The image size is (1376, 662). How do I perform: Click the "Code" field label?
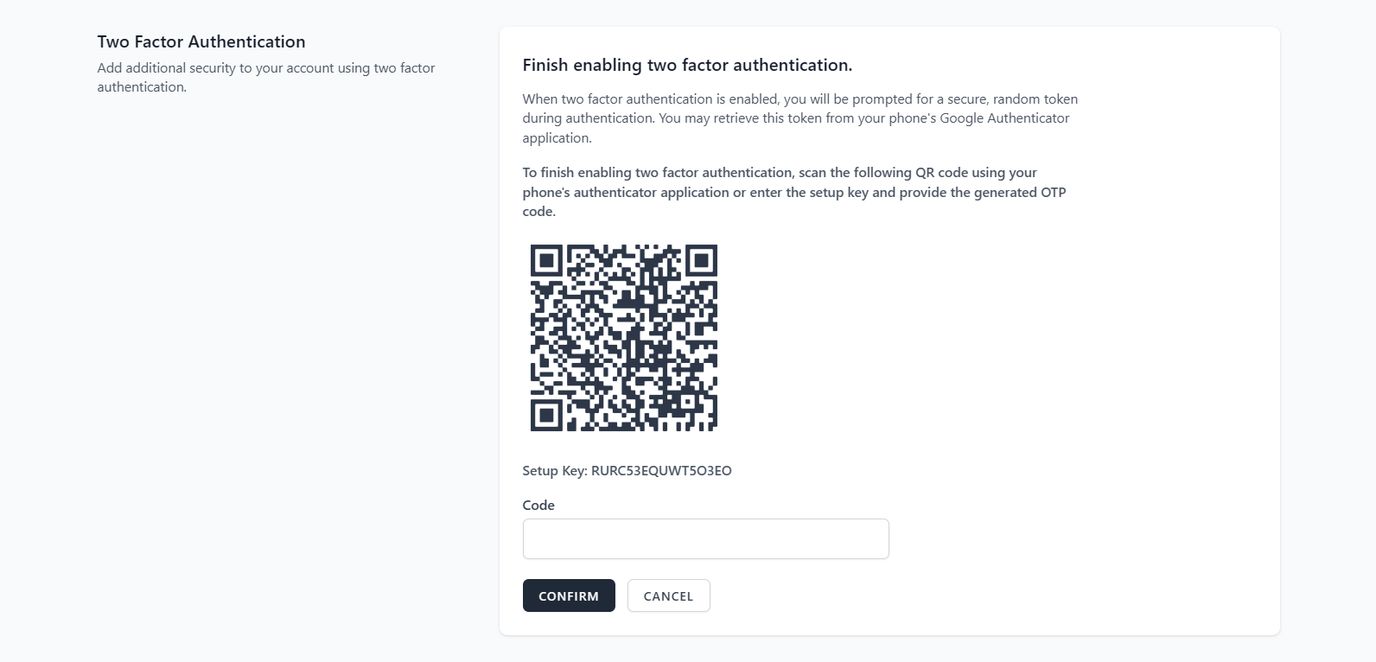point(538,505)
